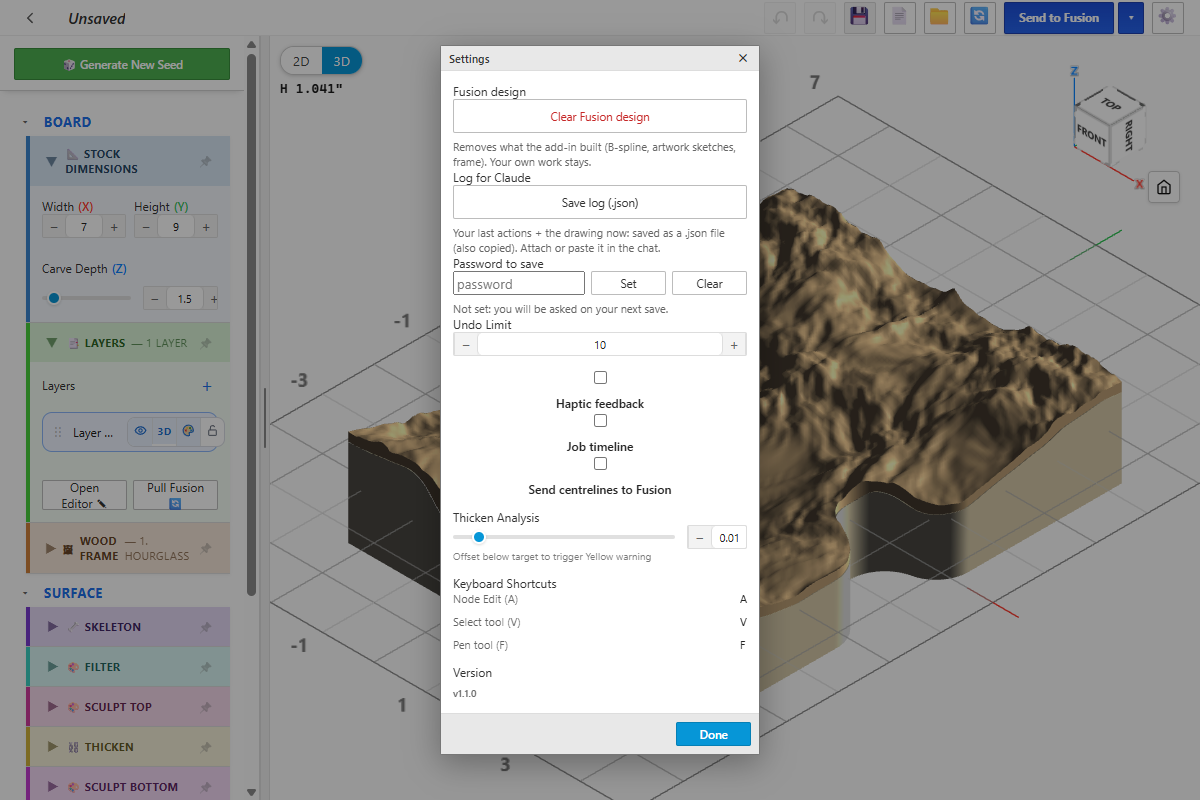Increase Undo Limit with plus button
Viewport: 1200px width, 800px height.
click(x=734, y=345)
